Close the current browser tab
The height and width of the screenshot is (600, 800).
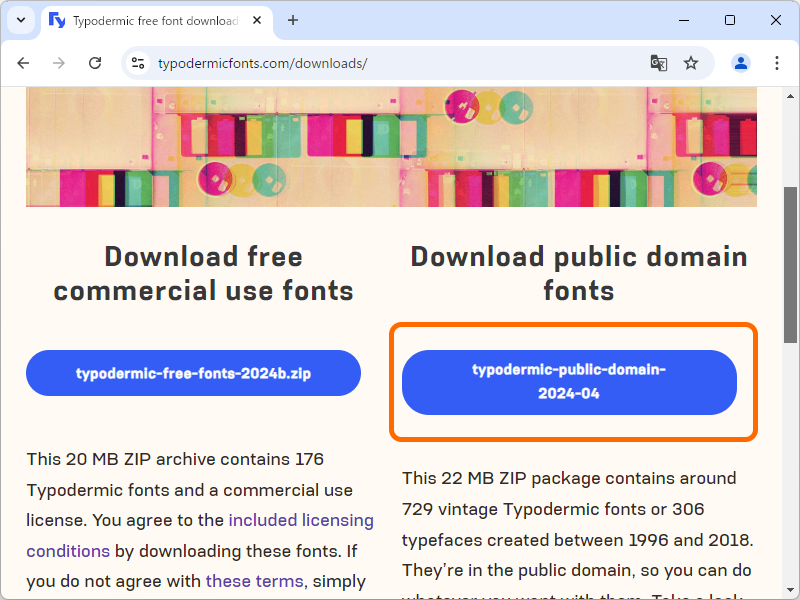click(x=255, y=20)
